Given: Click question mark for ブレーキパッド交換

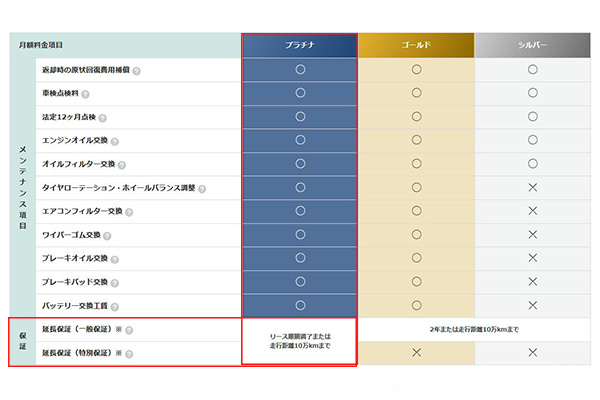Looking at the screenshot, I should pos(115,283).
